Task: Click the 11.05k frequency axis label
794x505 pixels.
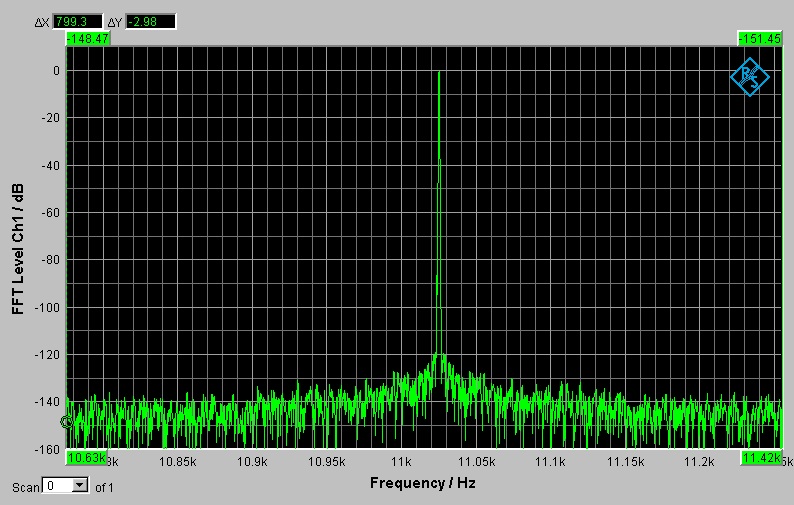Action: tap(476, 462)
